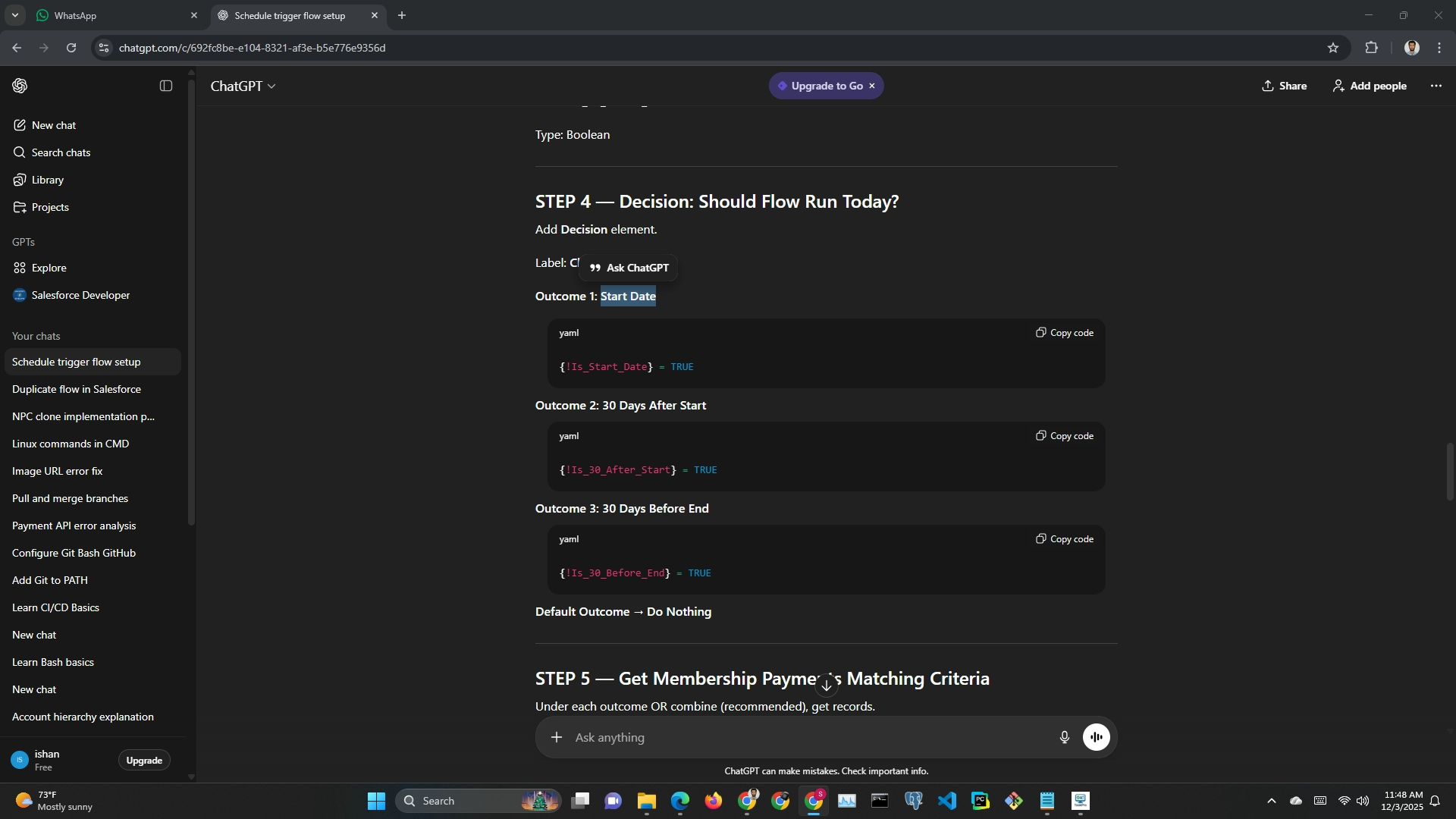Expand Windows system tray hidden icons chevron
The height and width of the screenshot is (819, 1456).
click(1272, 801)
